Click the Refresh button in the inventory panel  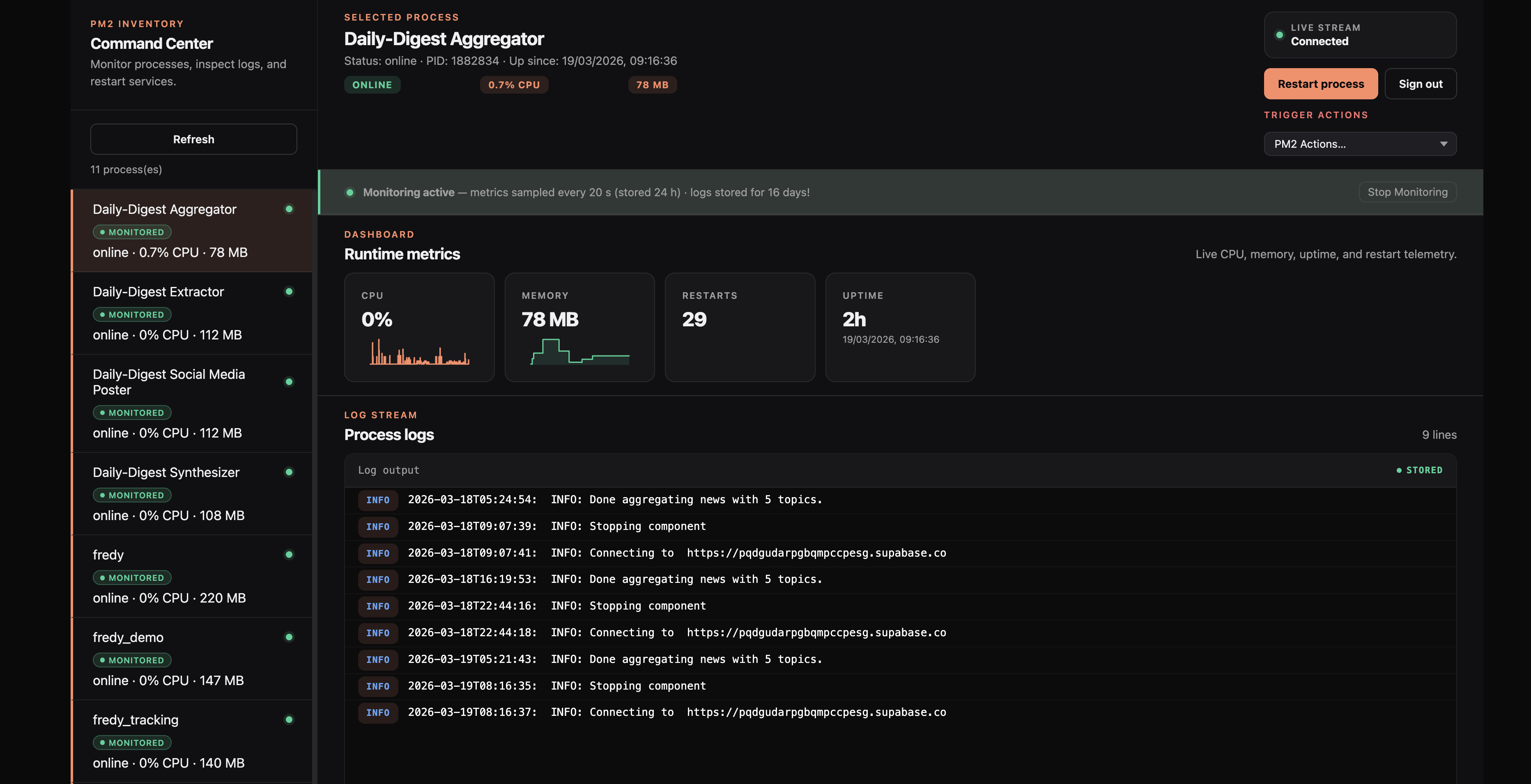click(193, 139)
